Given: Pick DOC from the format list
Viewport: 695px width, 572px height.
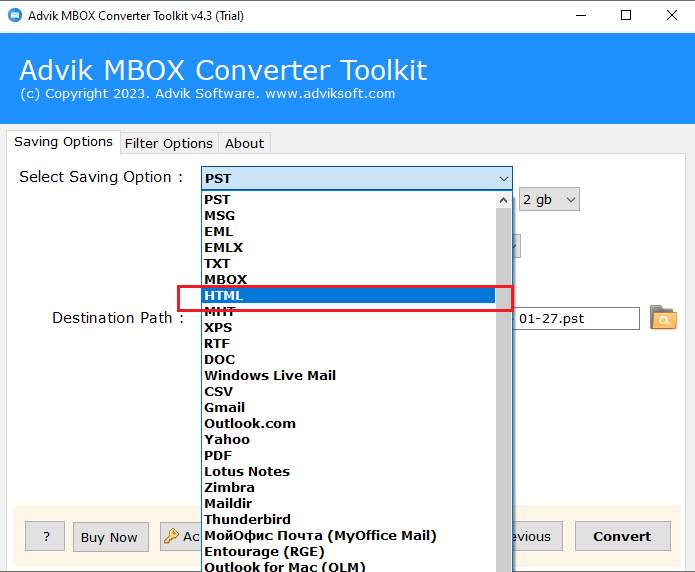Looking at the screenshot, I should pyautogui.click(x=349, y=360).
